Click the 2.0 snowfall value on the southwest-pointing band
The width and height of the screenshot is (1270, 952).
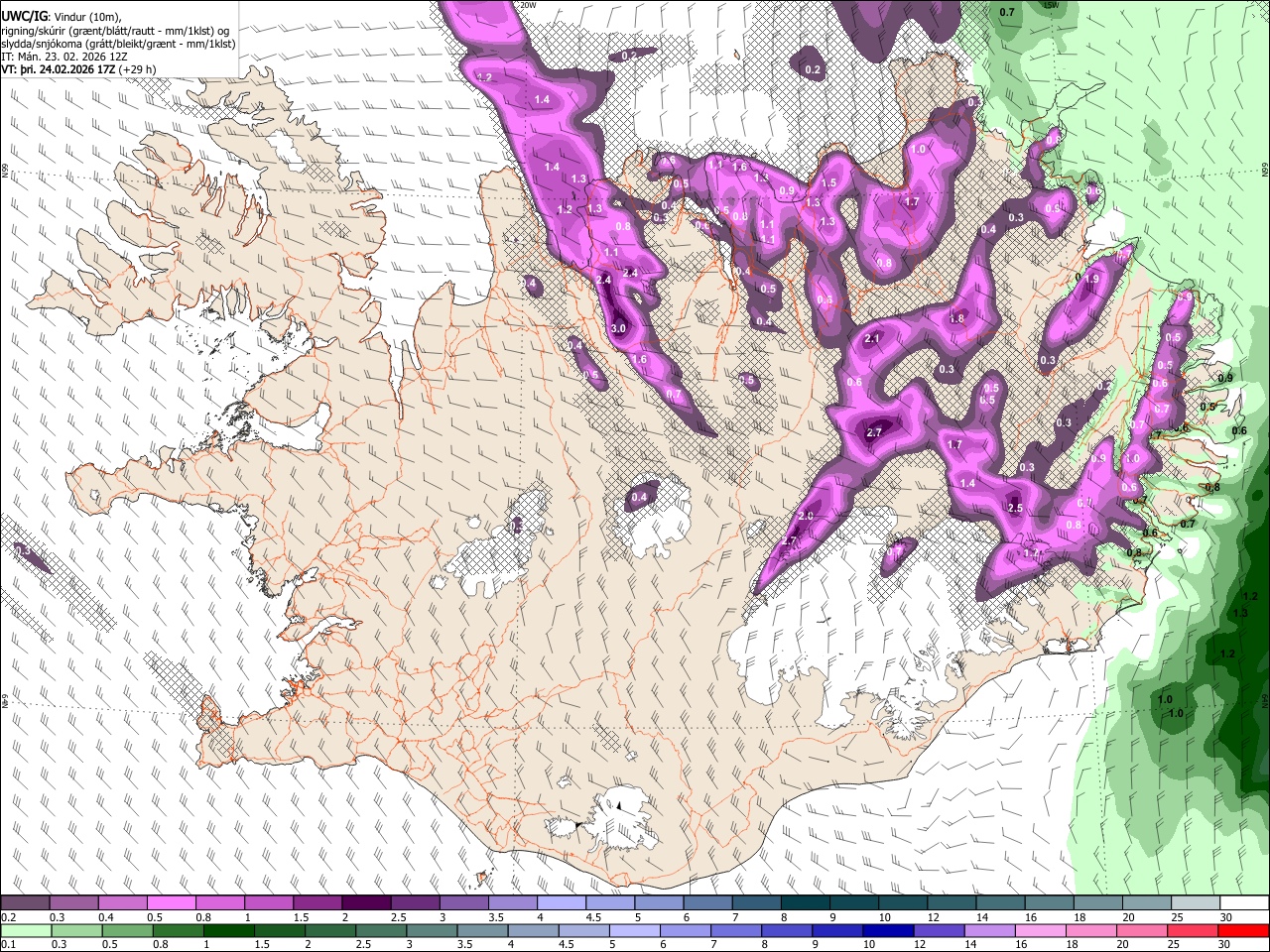coord(806,516)
